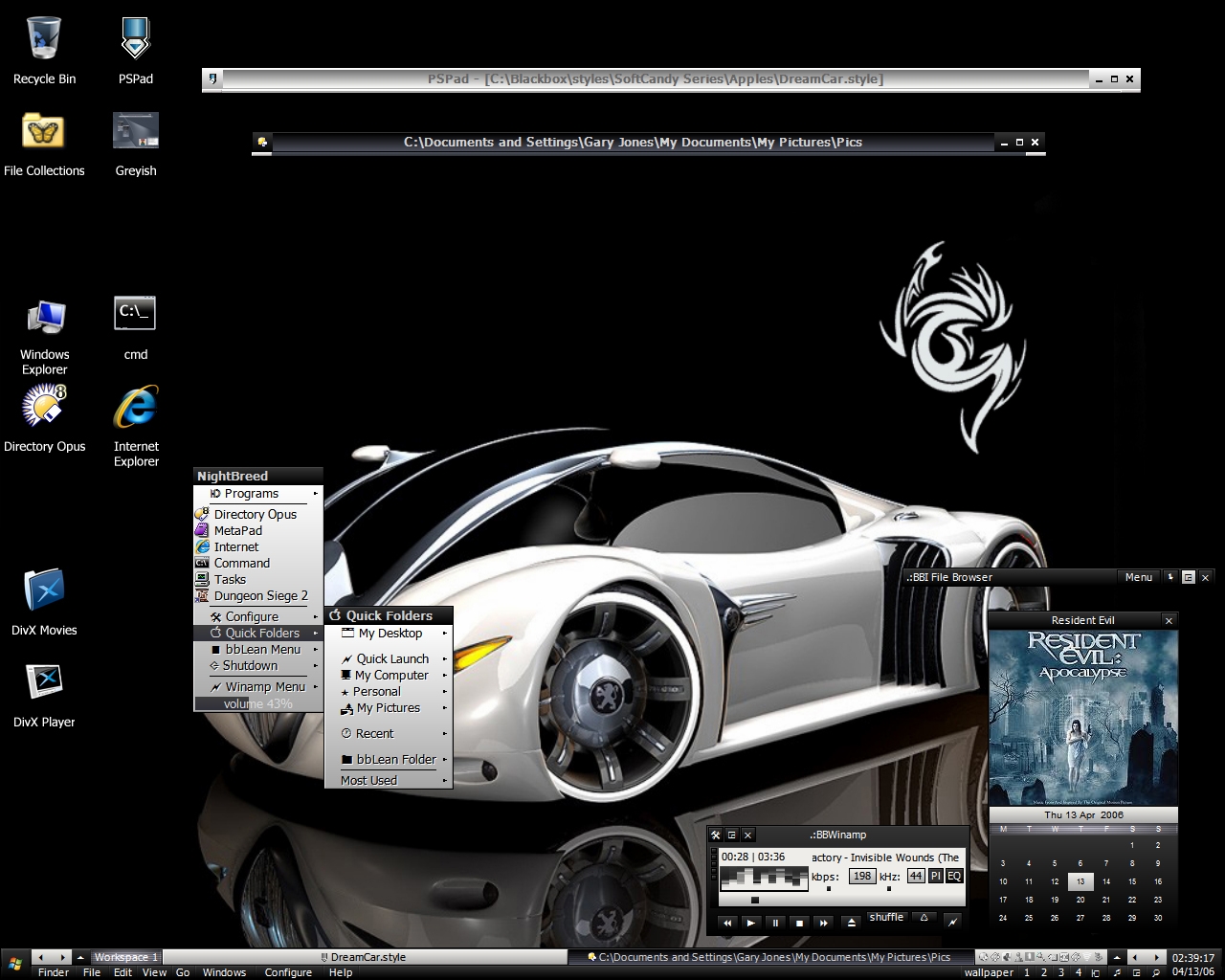Select day 20 in the calendar
The image size is (1225, 980).
(1080, 900)
